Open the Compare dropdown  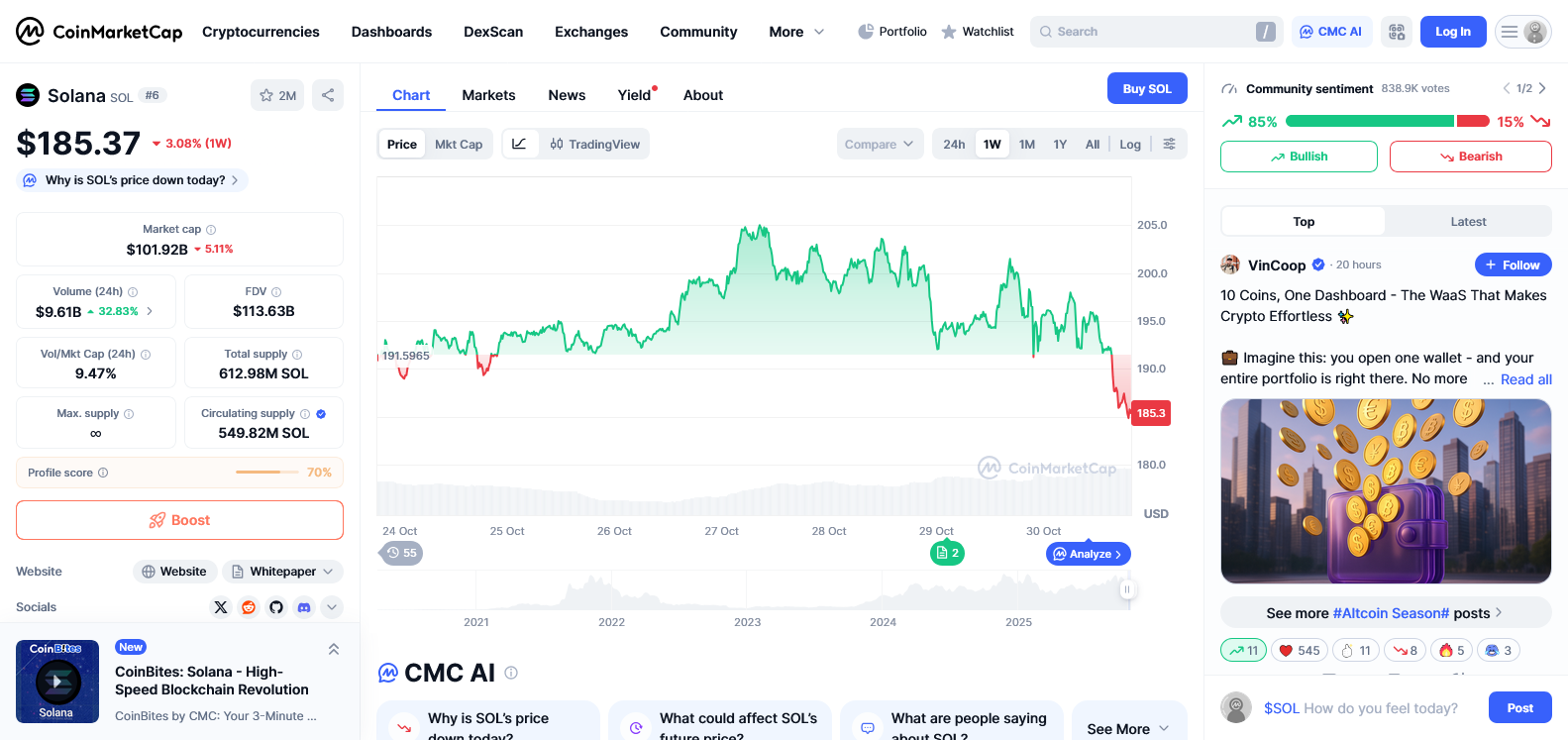pyautogui.click(x=880, y=144)
